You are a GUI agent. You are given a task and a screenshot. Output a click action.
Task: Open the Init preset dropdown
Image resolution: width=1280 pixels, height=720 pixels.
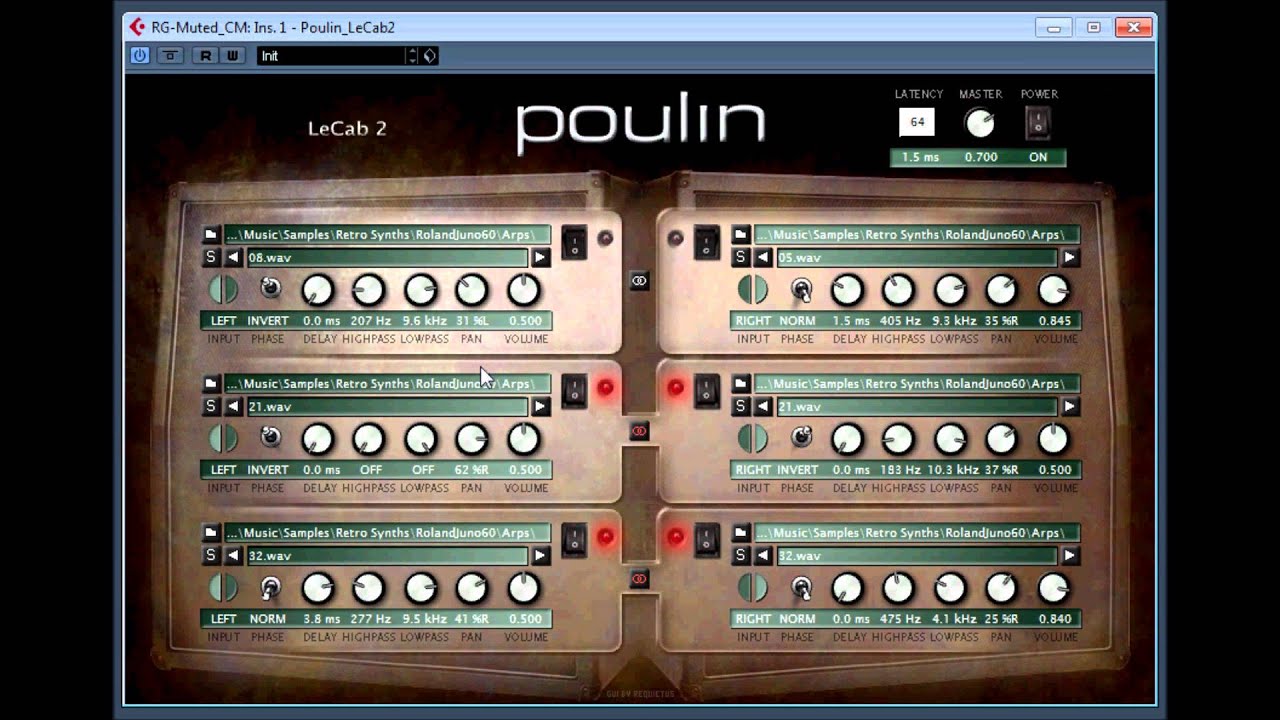click(331, 56)
